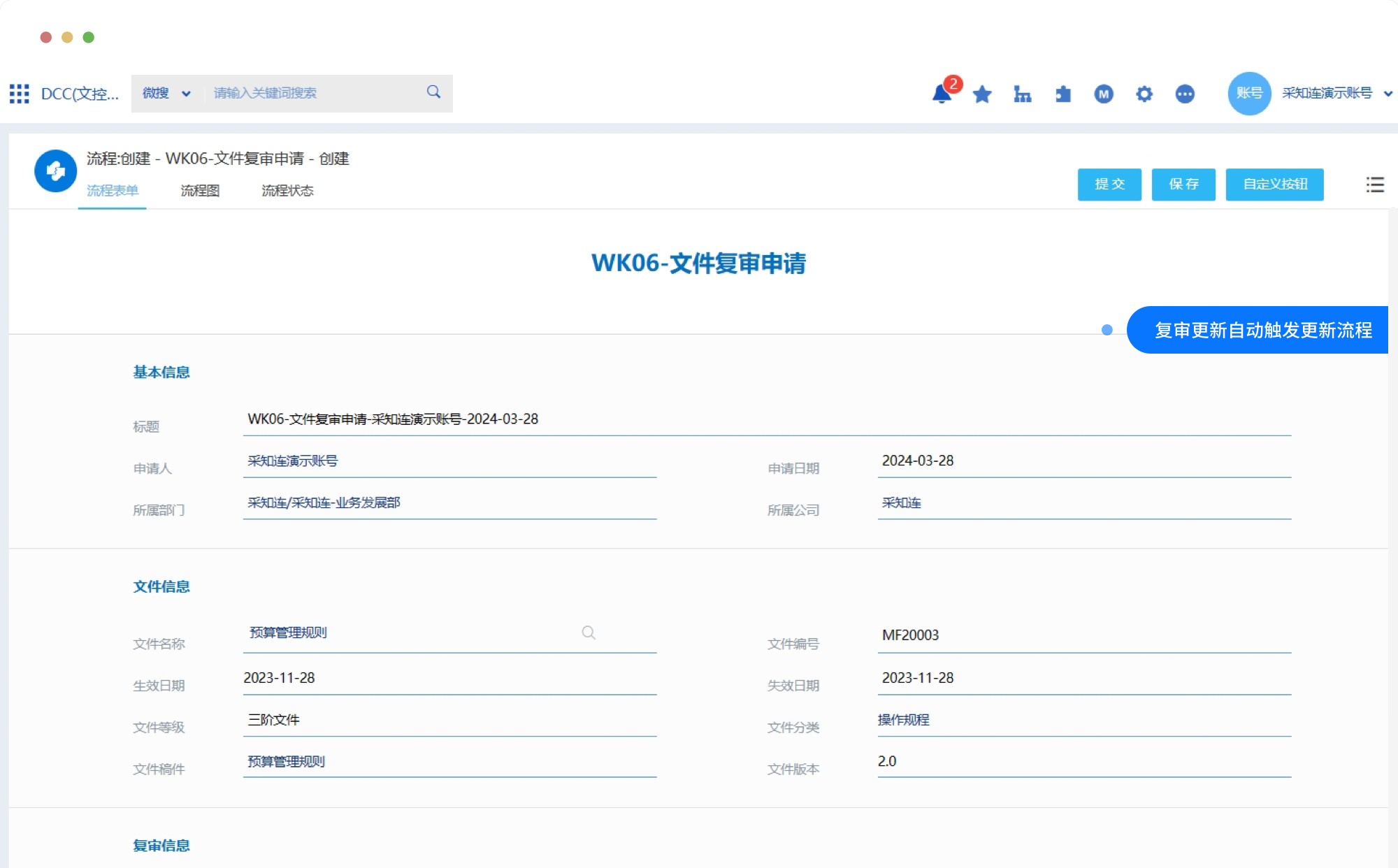1398x868 pixels.
Task: Open the app grid launcher icon
Action: tap(19, 94)
